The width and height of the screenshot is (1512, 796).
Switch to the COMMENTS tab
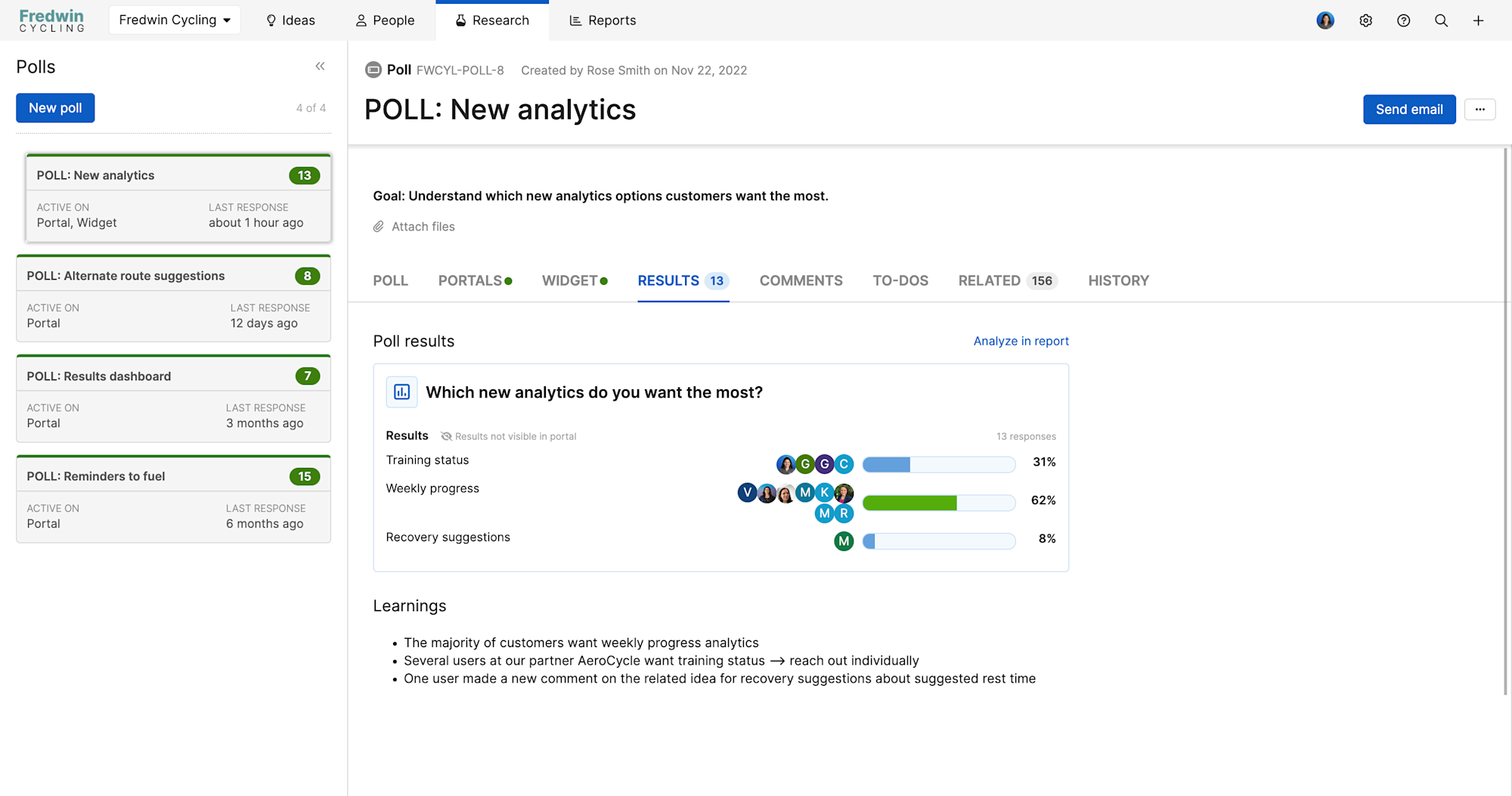pos(801,280)
